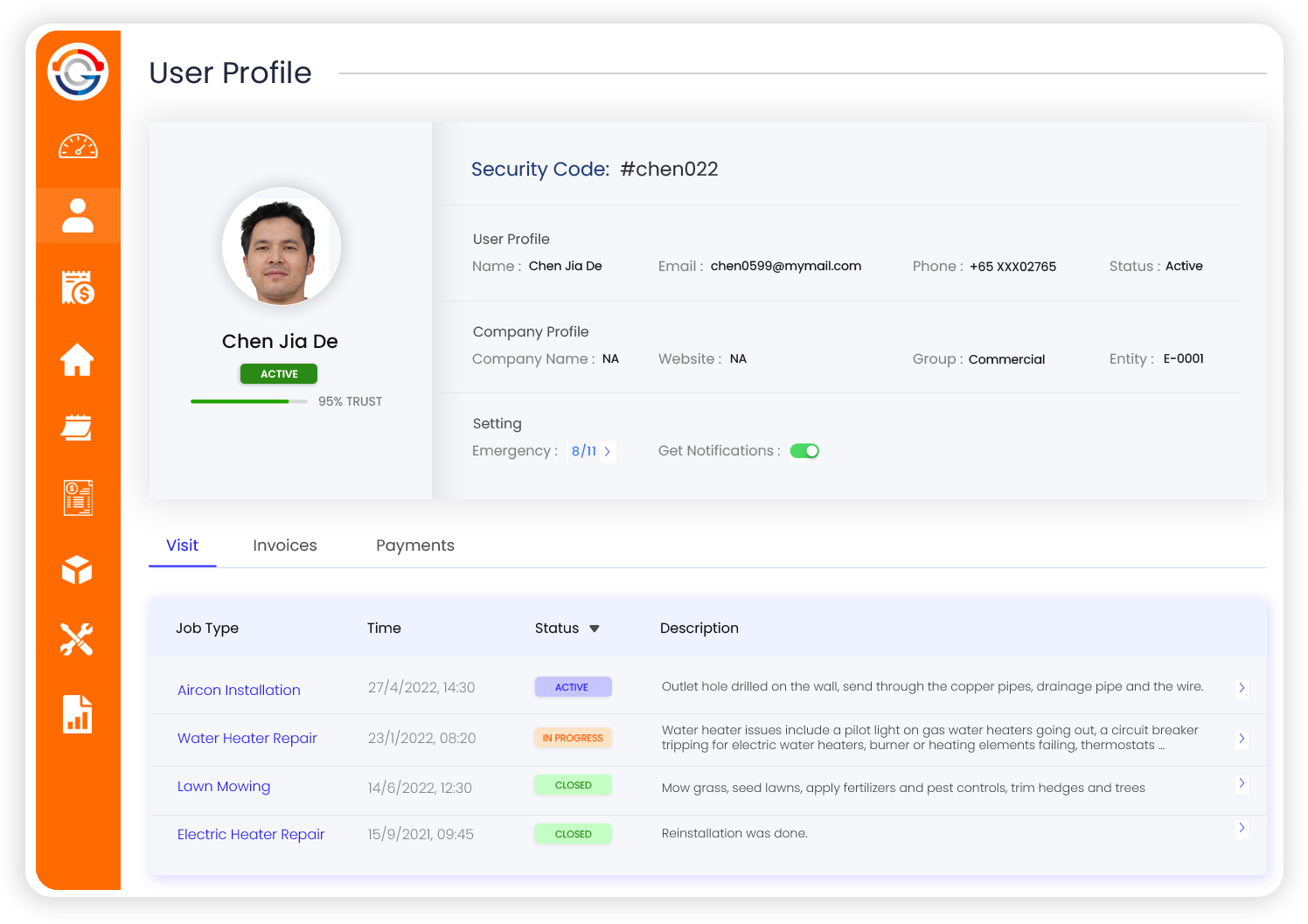Expand the Aircon Installation row chevron
Screen dimensions: 1308x924
click(x=1242, y=688)
